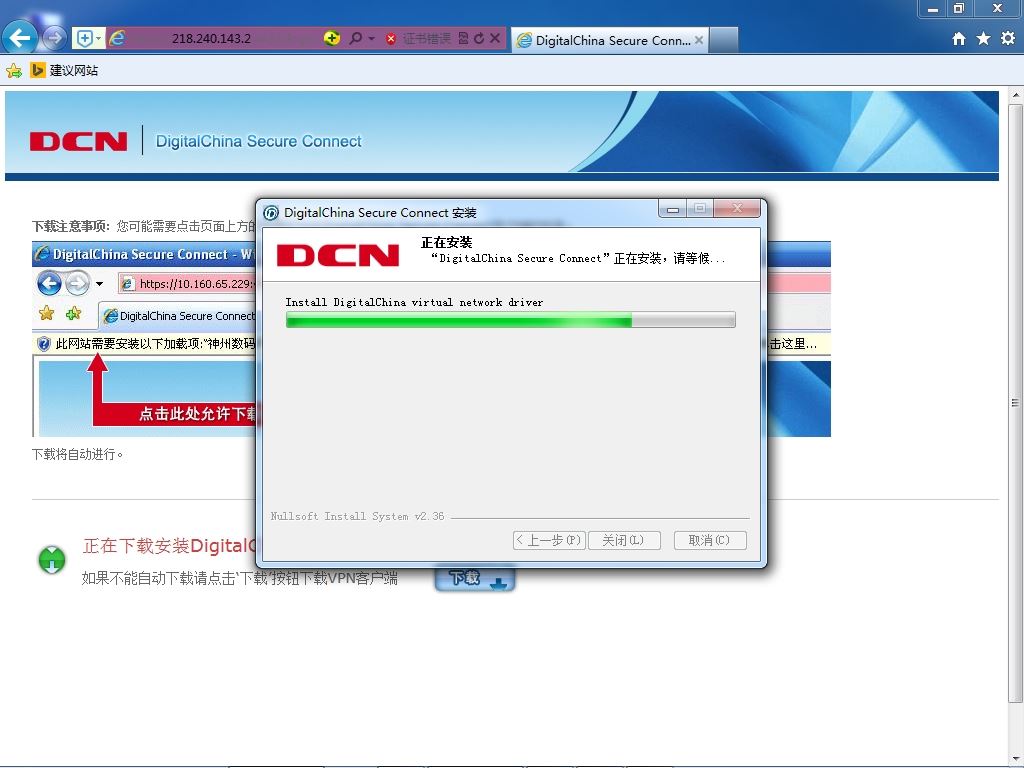Screen dimensions: 1024x768
Task: Click the 关闭(L) close button in installer
Action: 624,540
